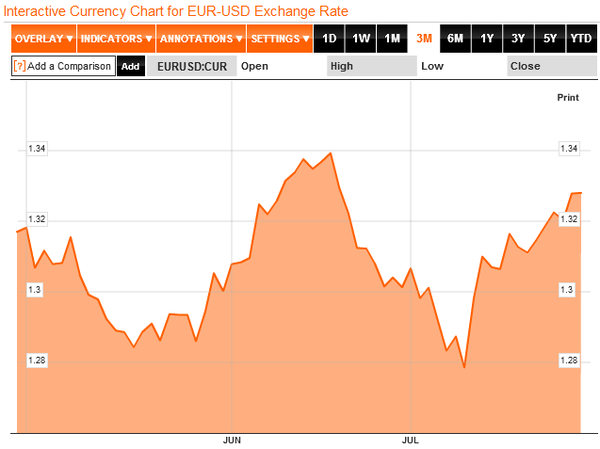This screenshot has height=449, width=600.
Task: Click the question mark help icon
Action: click(19, 66)
